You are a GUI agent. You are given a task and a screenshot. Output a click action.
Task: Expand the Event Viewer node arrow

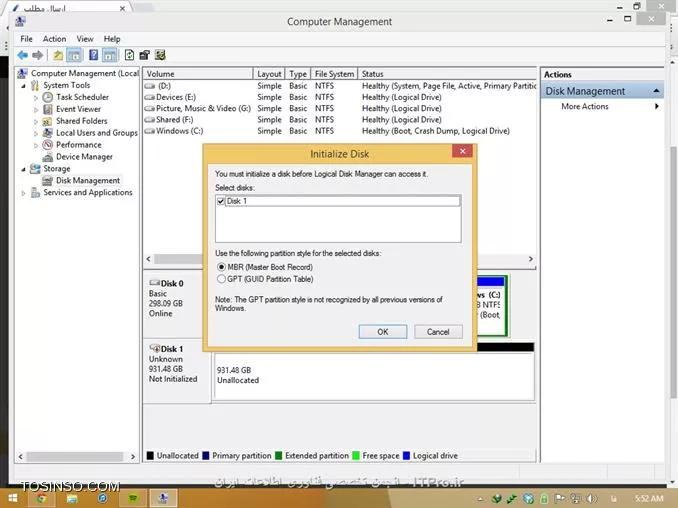point(36,110)
